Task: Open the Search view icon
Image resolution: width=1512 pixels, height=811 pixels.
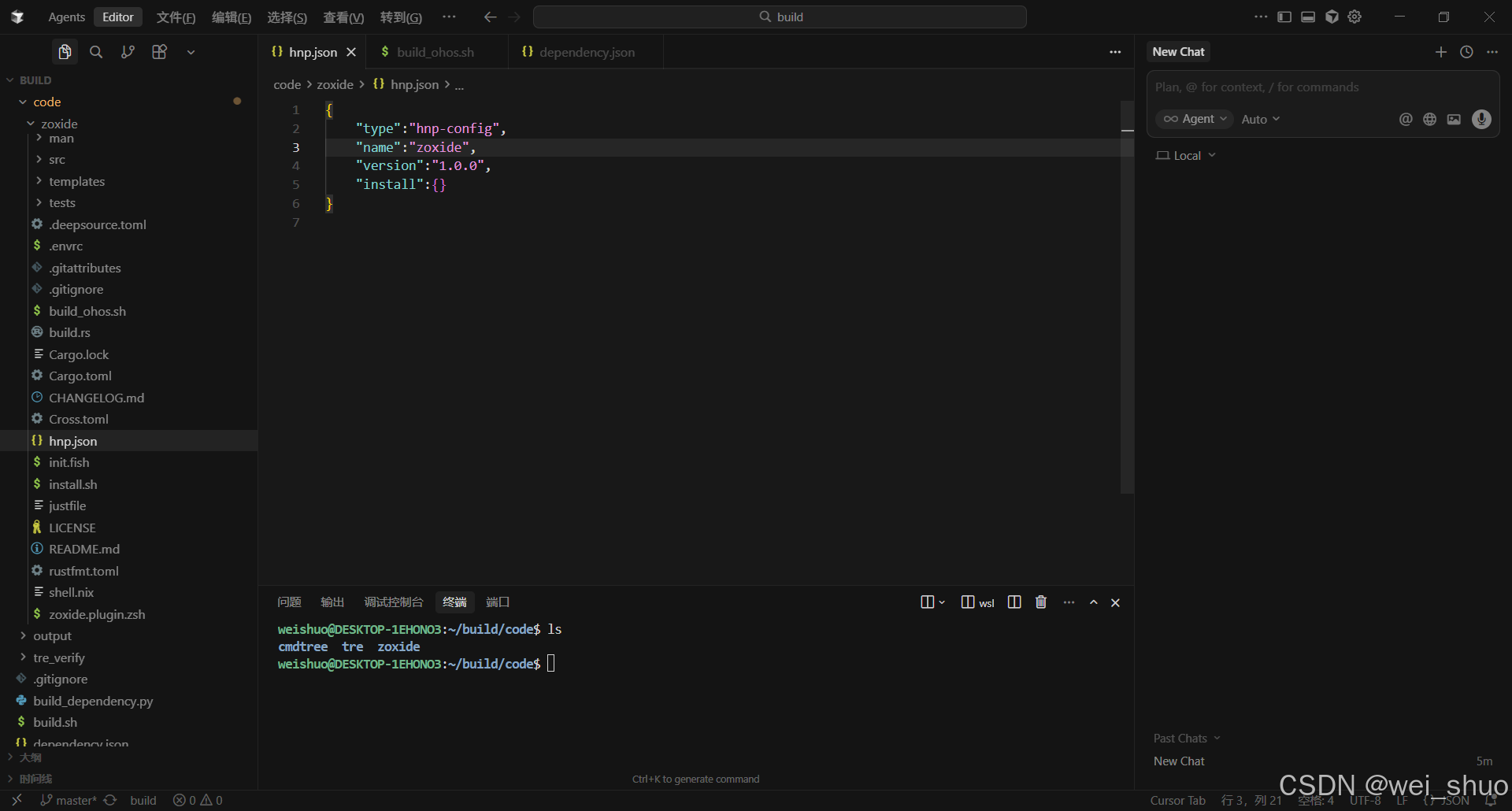Action: pos(96,52)
